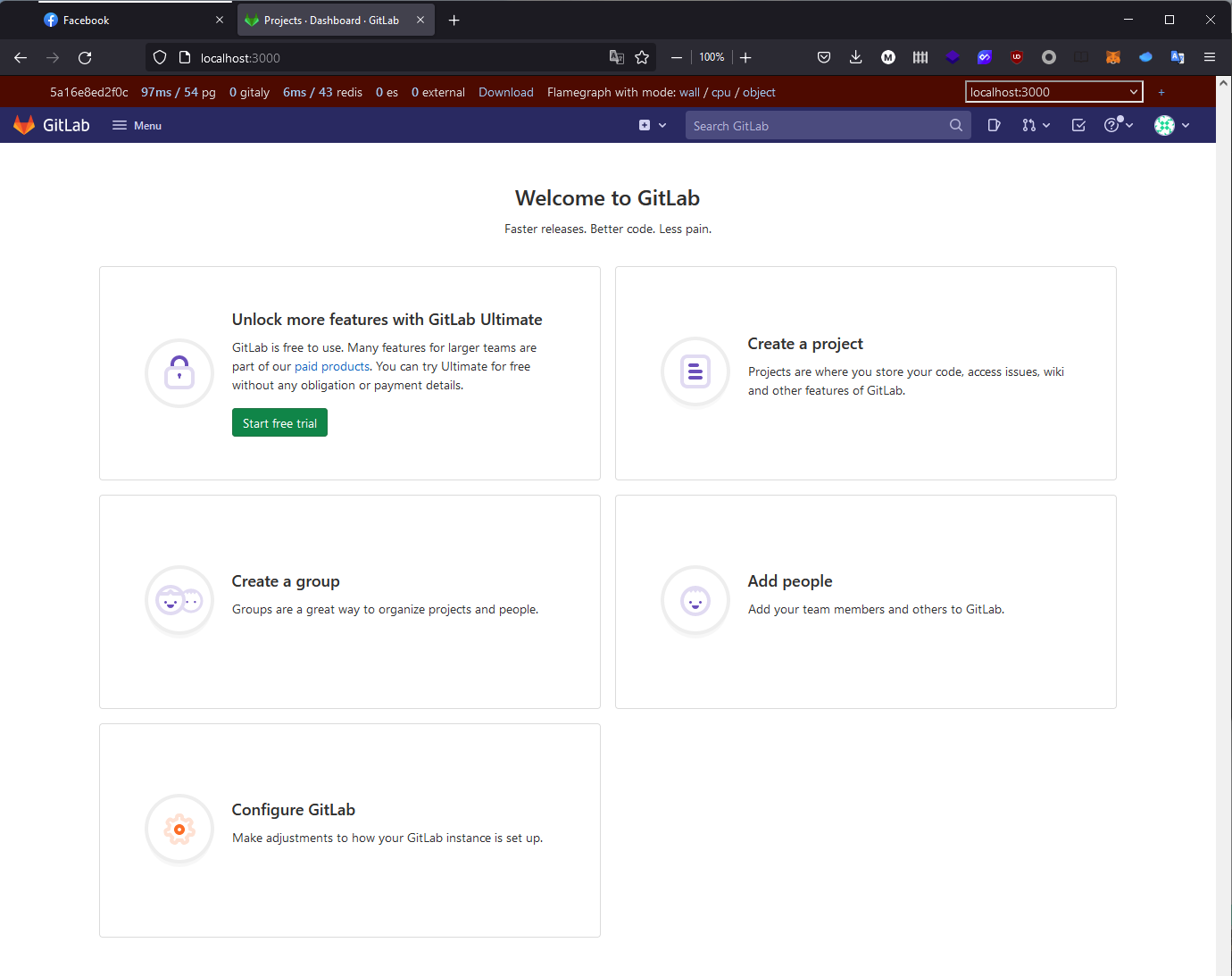
Task: Open the merge requests icon
Action: tap(1030, 125)
